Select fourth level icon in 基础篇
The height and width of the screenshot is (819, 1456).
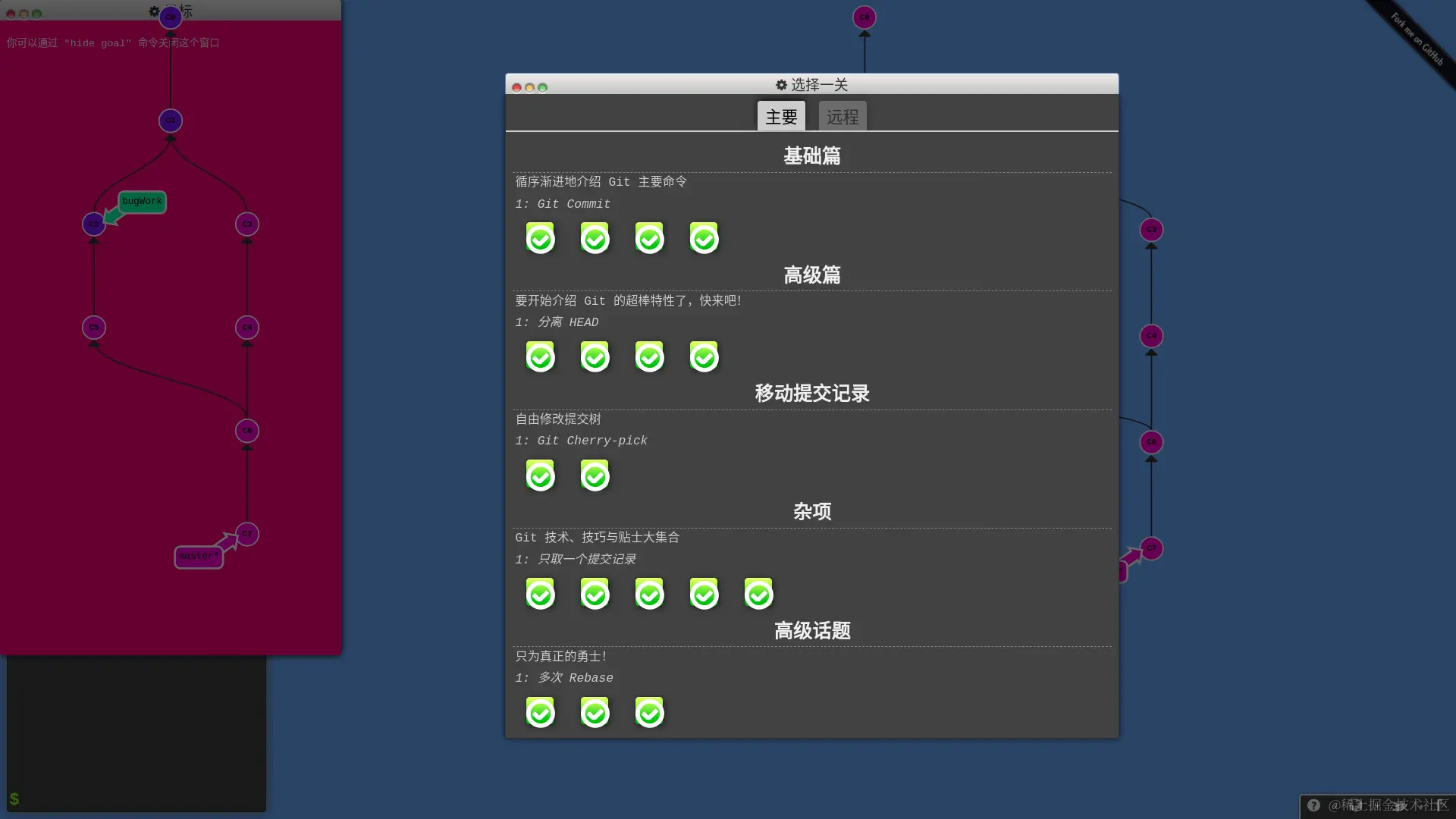coord(704,238)
